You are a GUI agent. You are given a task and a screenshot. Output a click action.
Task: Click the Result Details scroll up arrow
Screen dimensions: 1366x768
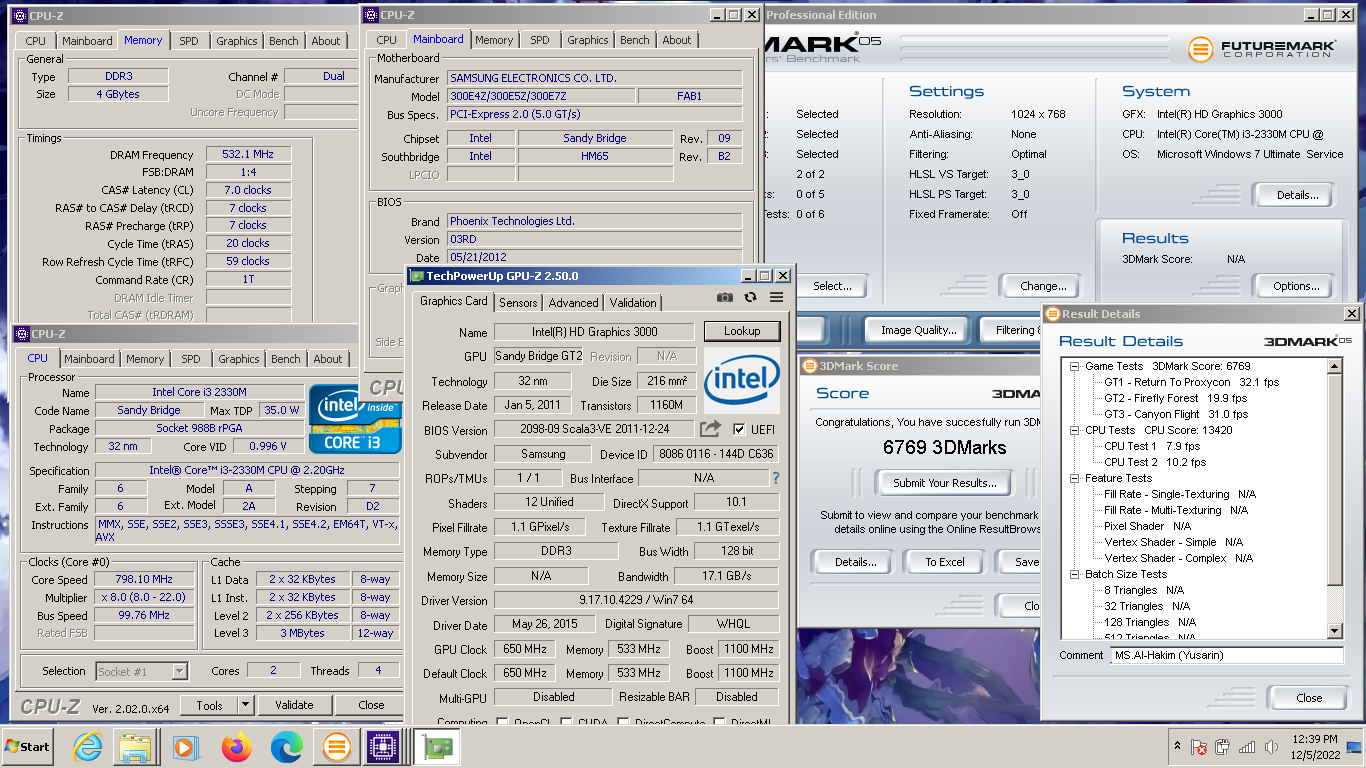tap(1334, 367)
